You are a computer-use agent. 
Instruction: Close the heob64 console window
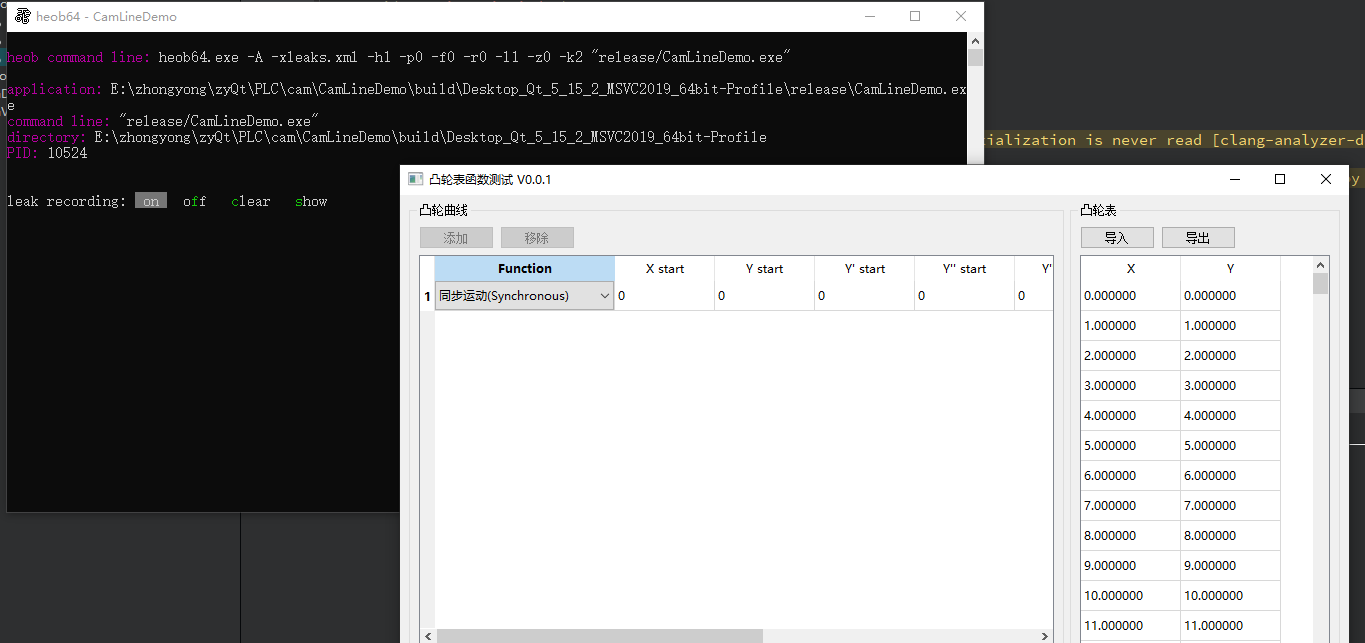pos(961,16)
